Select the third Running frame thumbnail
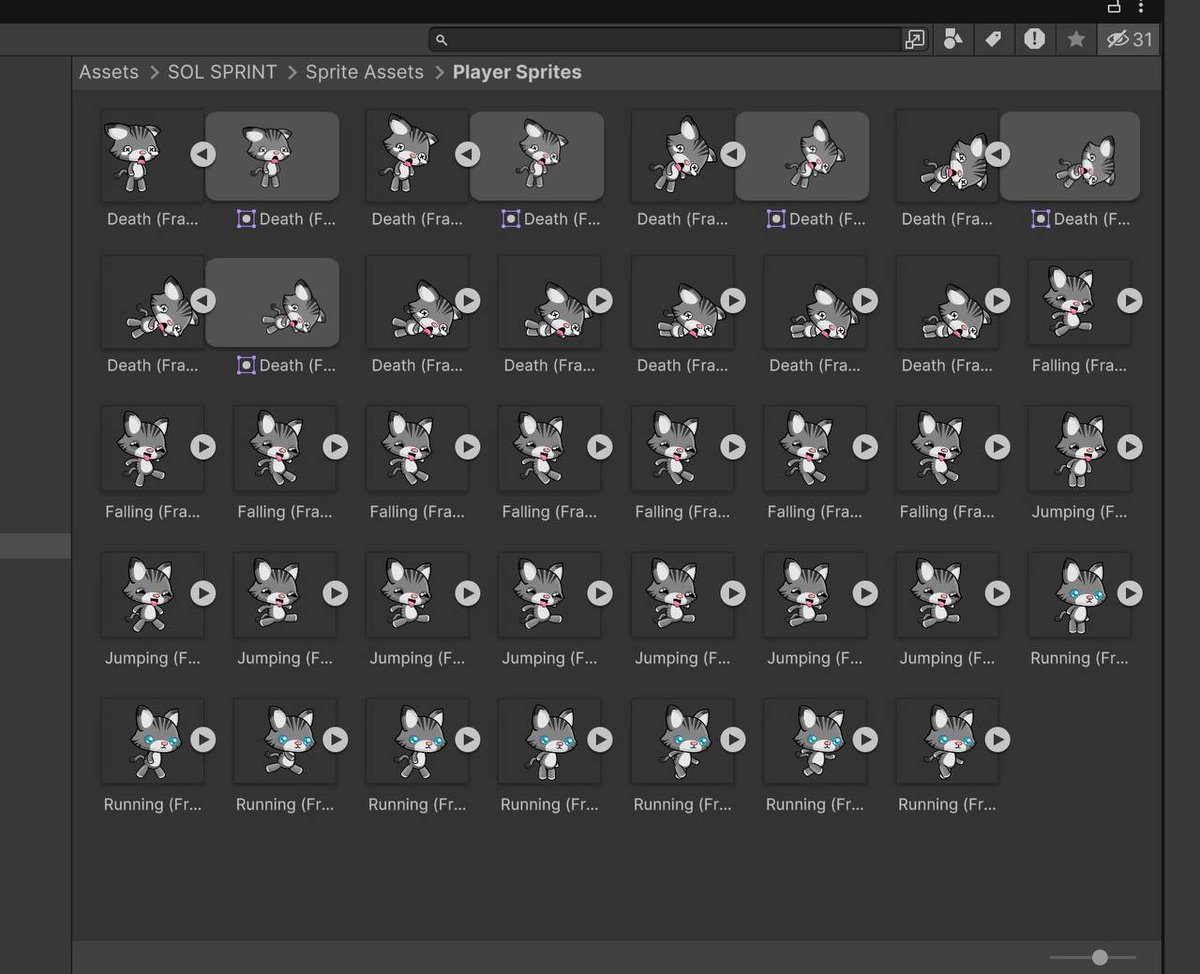Screen dimensions: 1200x974 point(285,741)
